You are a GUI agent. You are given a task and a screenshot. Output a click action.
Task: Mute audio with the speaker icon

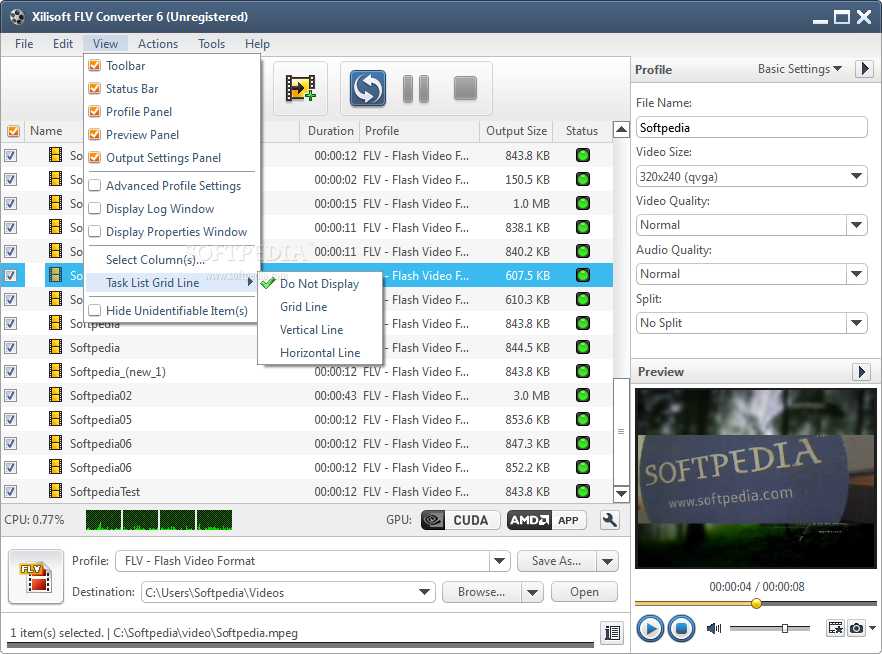tap(714, 628)
